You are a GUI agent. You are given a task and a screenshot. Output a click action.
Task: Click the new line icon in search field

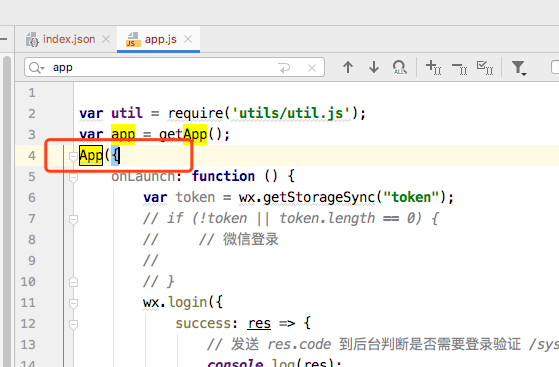click(284, 67)
